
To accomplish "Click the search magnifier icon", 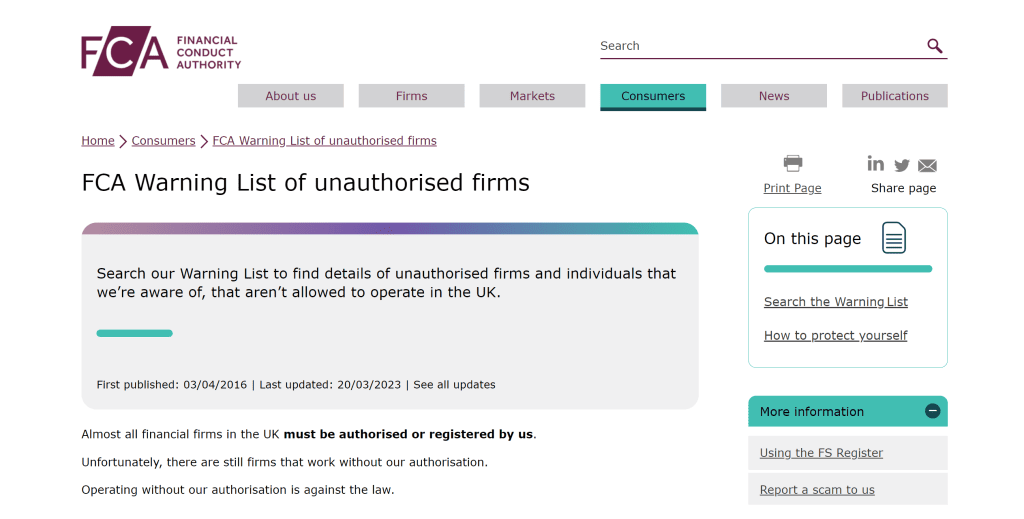I will point(935,46).
